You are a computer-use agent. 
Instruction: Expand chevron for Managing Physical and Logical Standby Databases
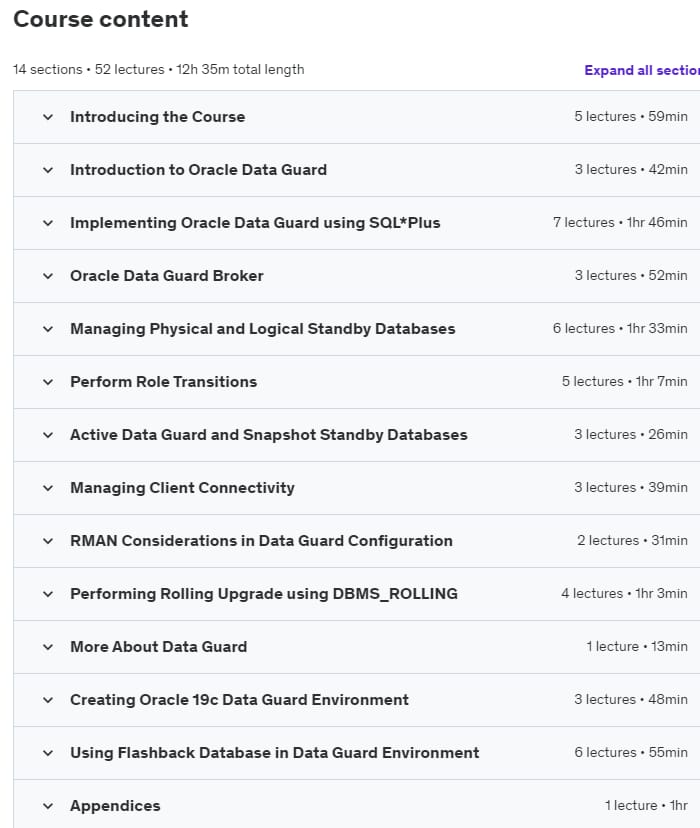coord(48,329)
